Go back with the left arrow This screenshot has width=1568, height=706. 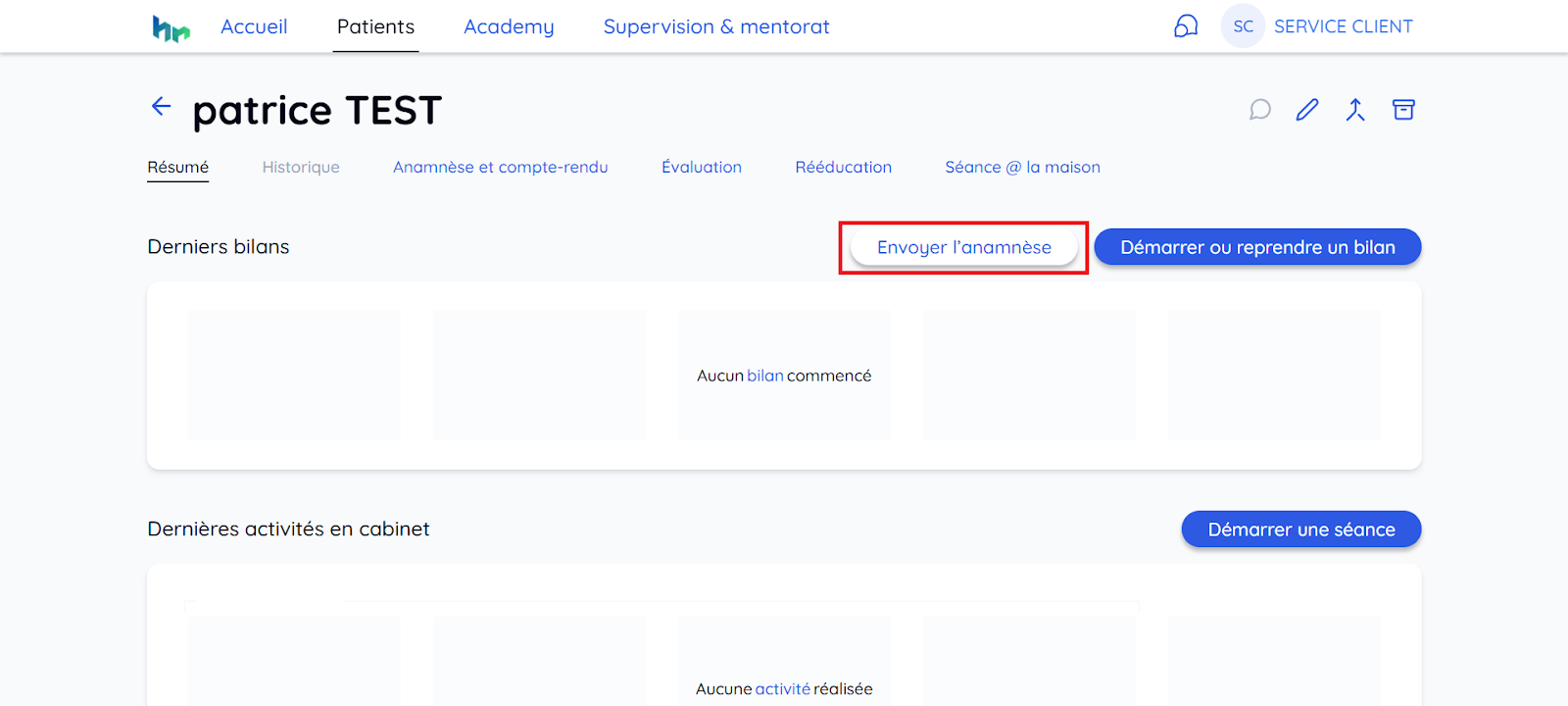click(x=162, y=106)
